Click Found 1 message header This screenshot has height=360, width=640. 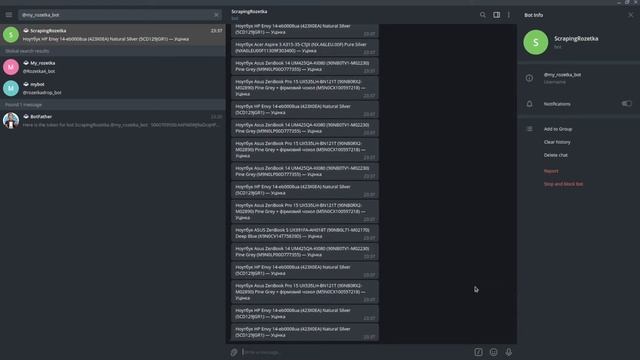pyautogui.click(x=23, y=104)
